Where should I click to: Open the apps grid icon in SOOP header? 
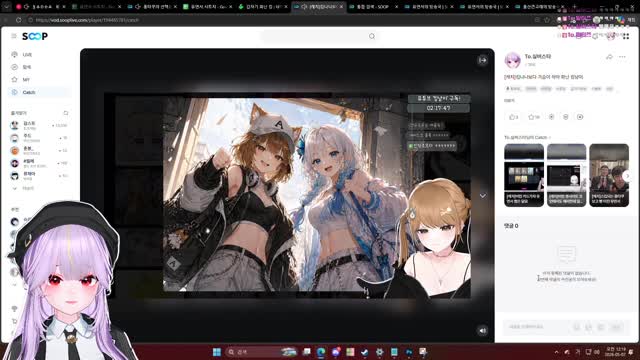click(626, 36)
